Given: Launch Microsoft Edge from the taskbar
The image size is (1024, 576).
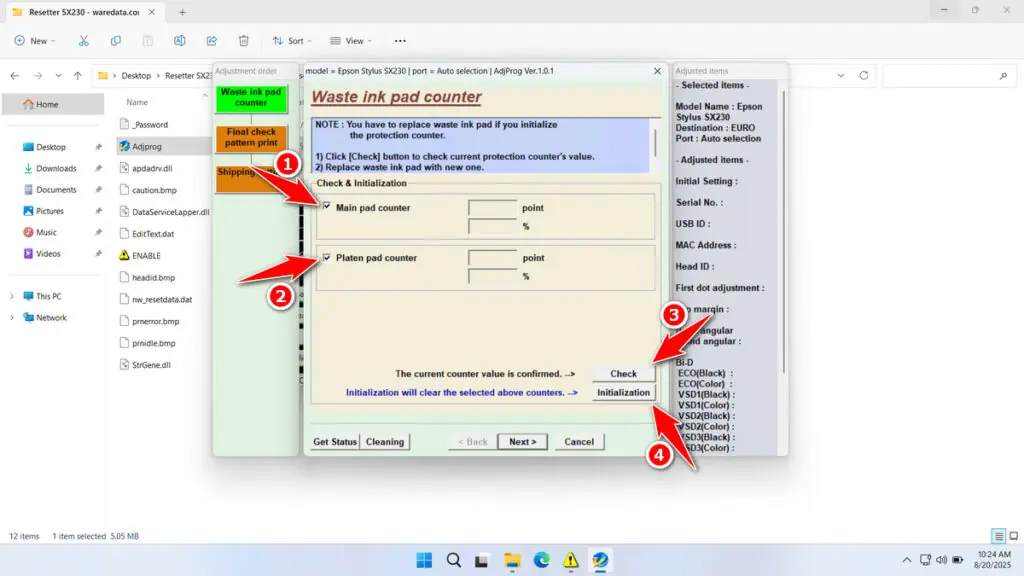Looking at the screenshot, I should pyautogui.click(x=542, y=560).
